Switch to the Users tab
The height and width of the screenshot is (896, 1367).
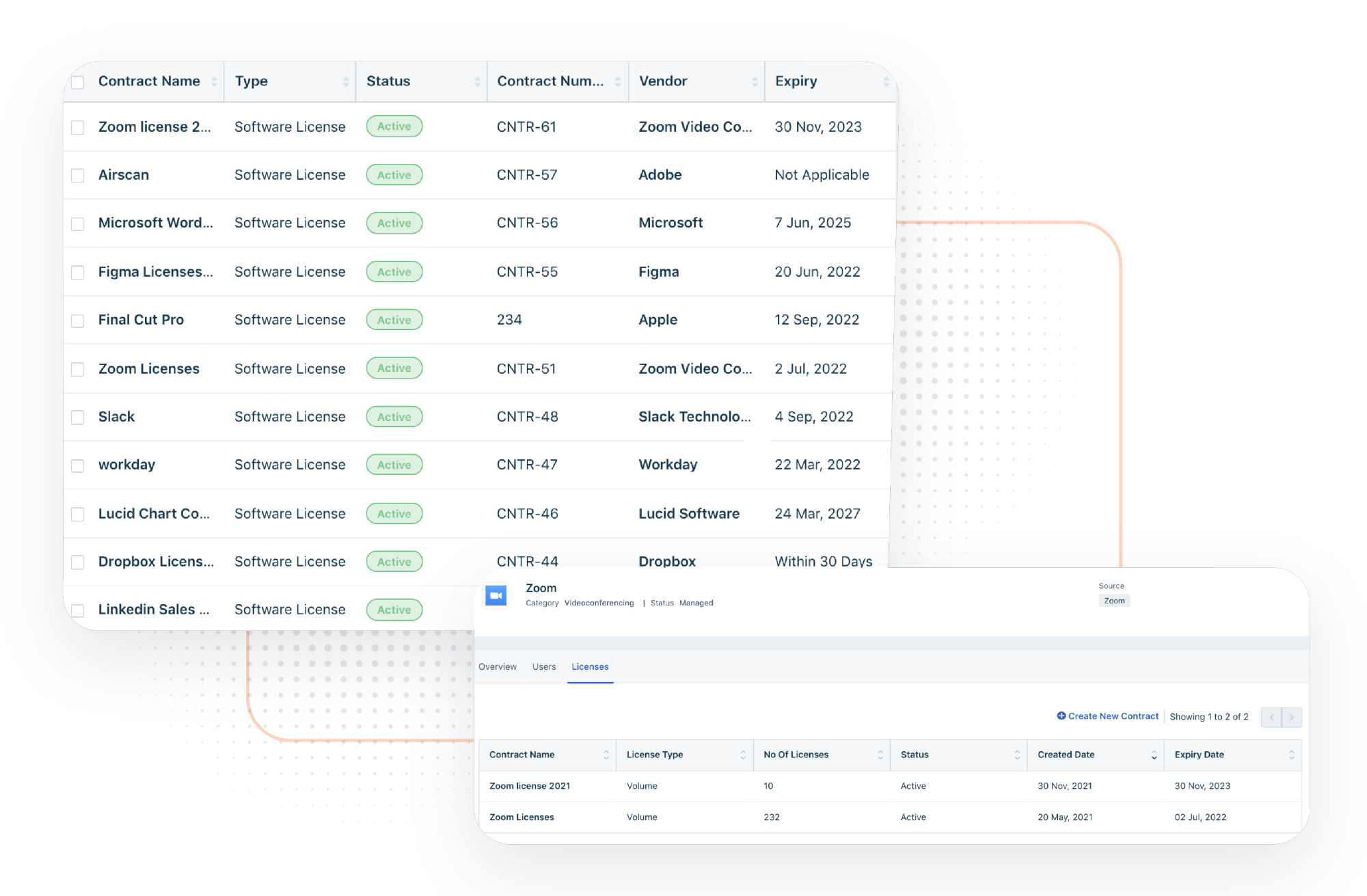(x=544, y=666)
